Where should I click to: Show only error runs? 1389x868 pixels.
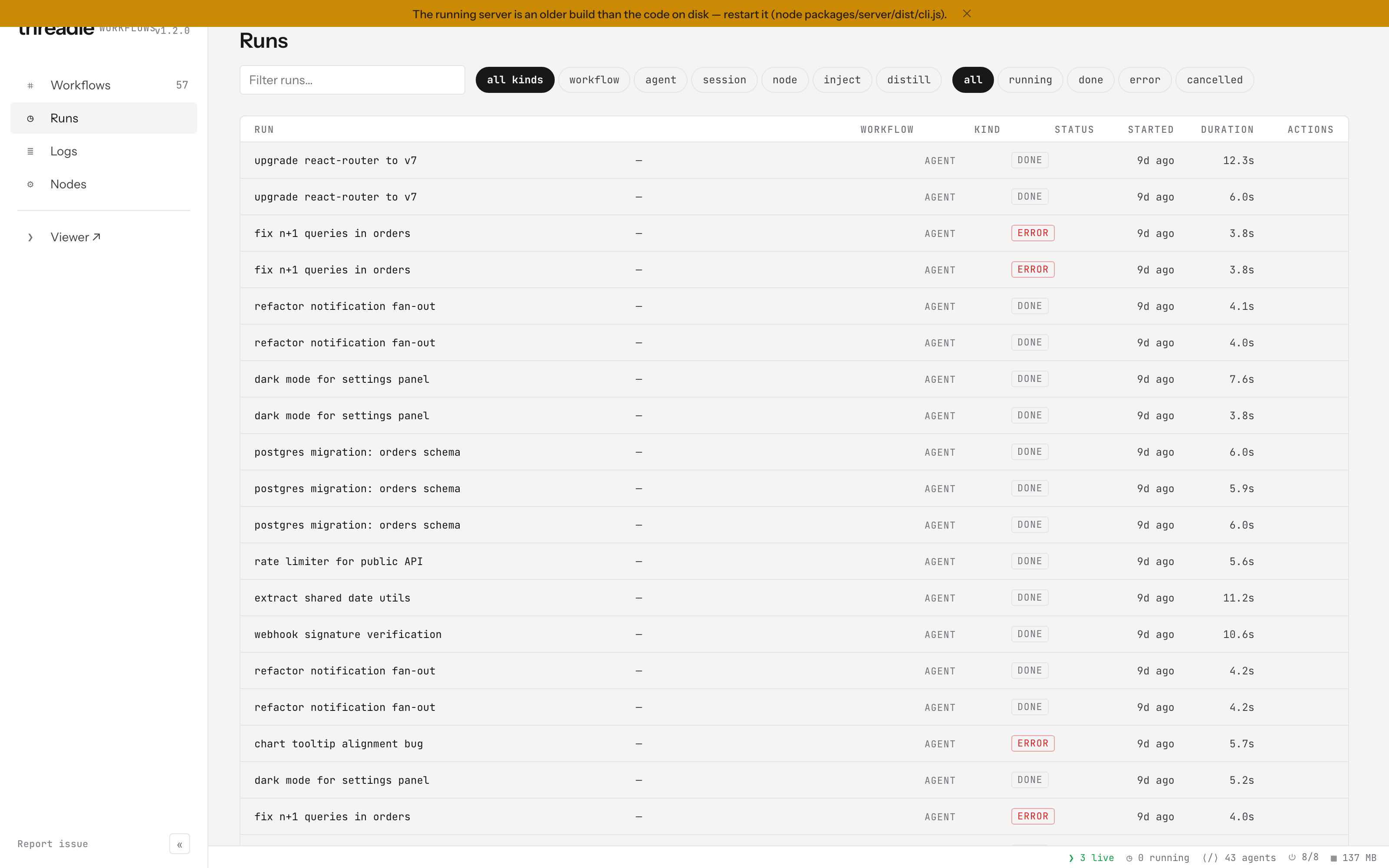coord(1145,80)
